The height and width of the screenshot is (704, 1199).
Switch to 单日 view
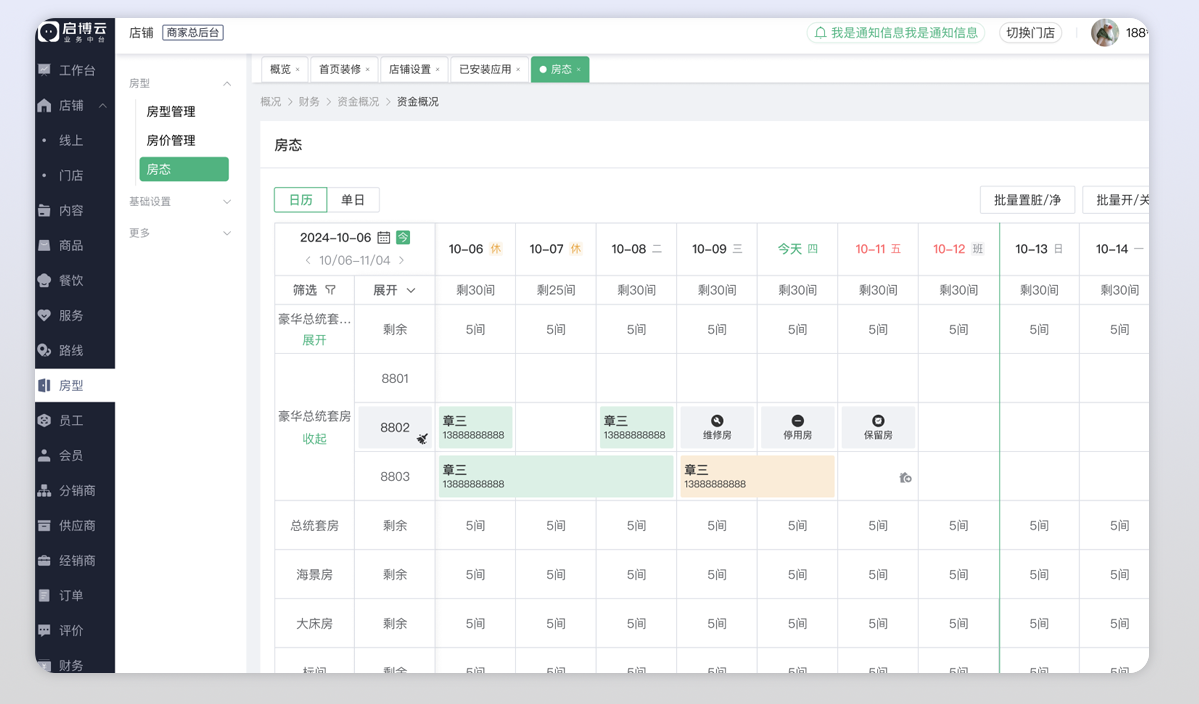pyautogui.click(x=353, y=200)
